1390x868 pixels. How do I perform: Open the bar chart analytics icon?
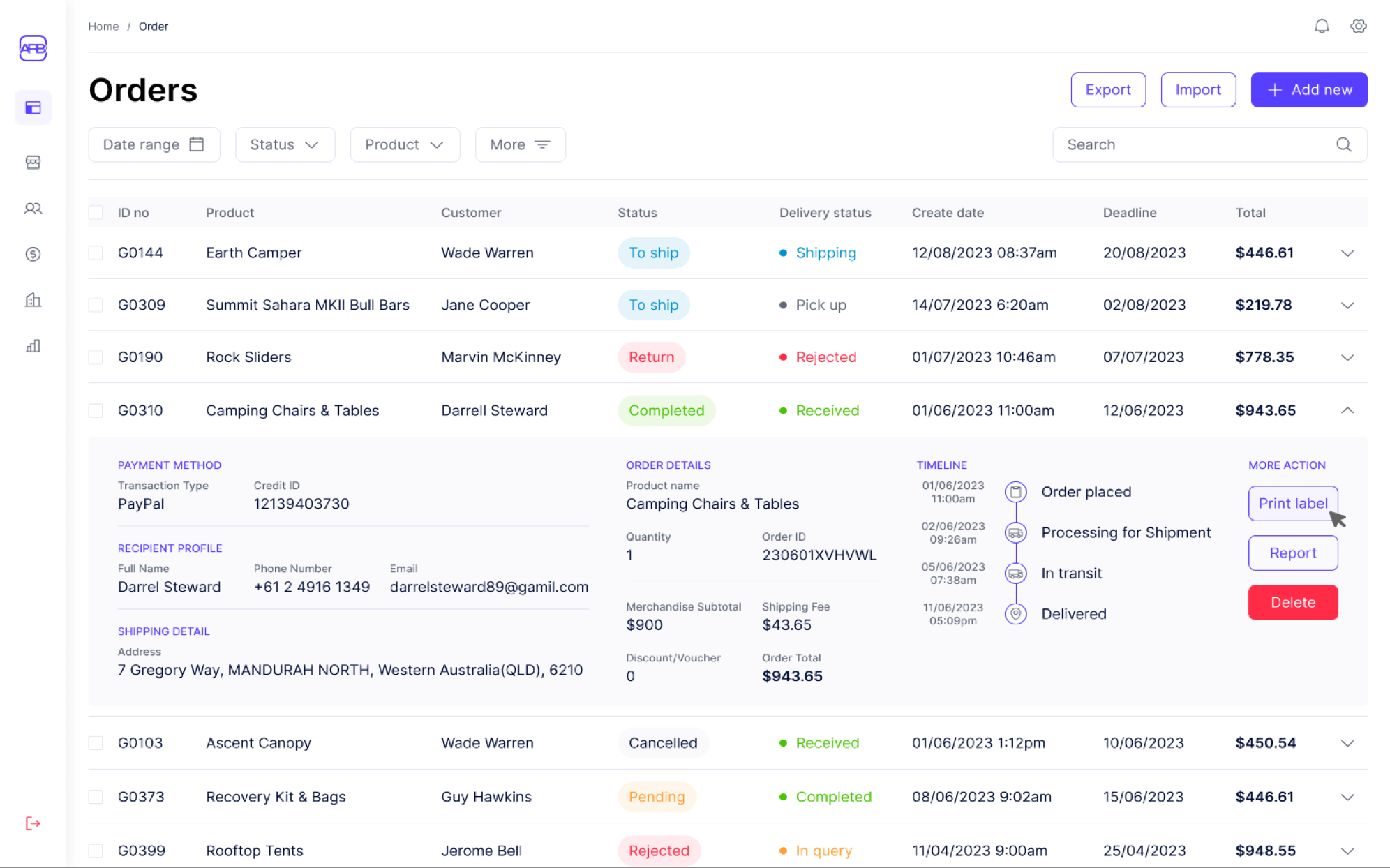[33, 346]
